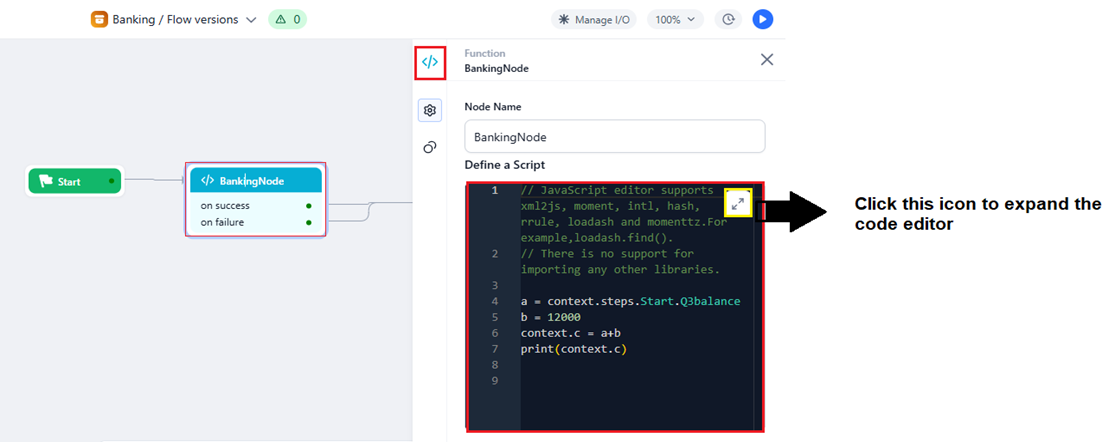The width and height of the screenshot is (1115, 442).
Task: Click the Function BankingNode panel title
Action: tap(496, 61)
